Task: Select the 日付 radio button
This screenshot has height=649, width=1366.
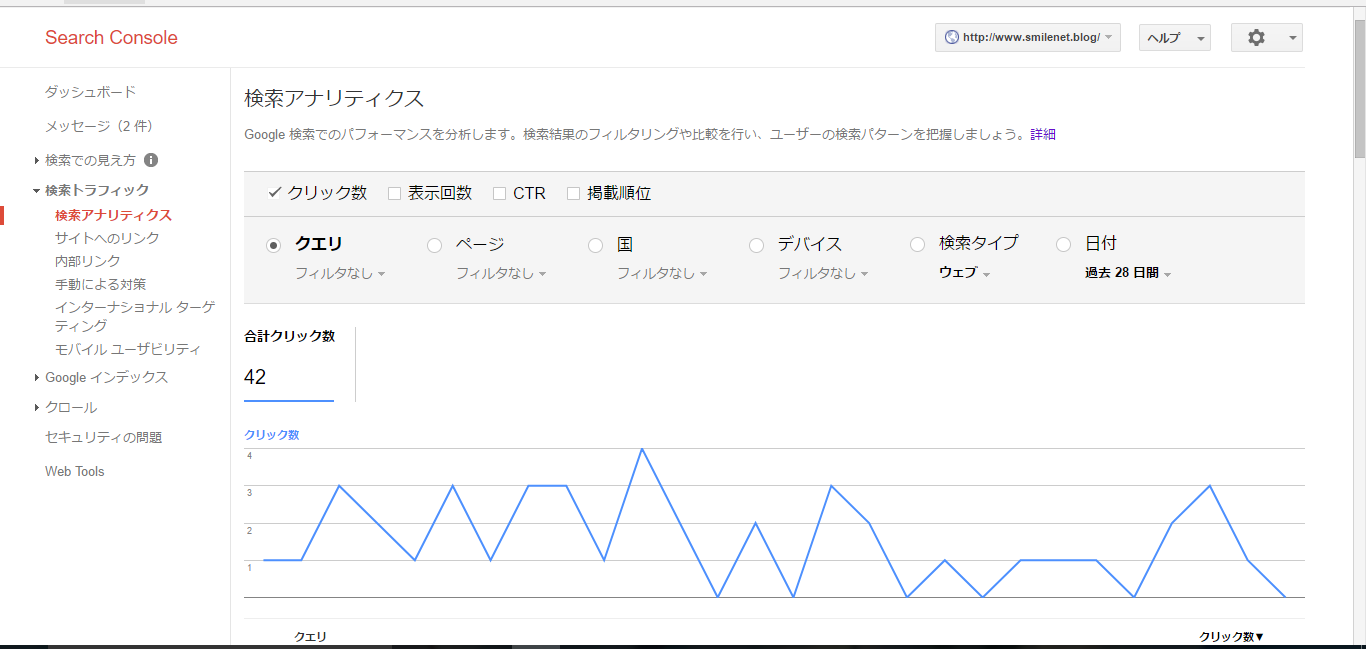Action: [x=1064, y=245]
